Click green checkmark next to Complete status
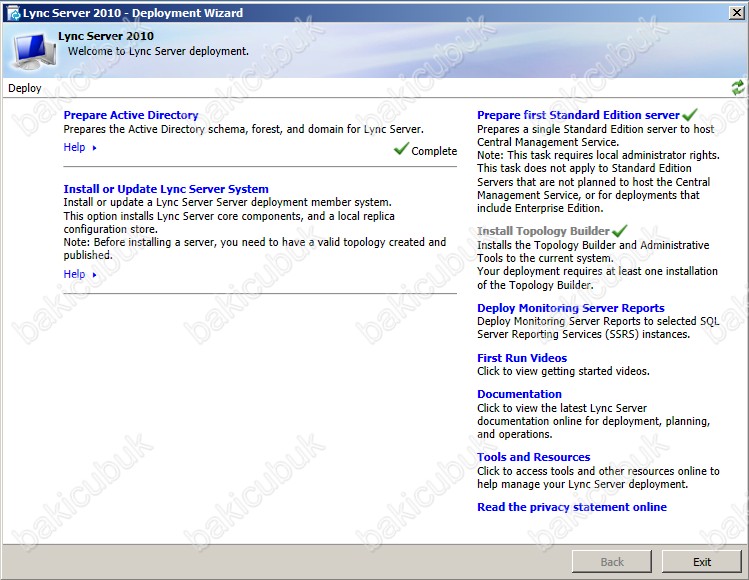Image resolution: width=749 pixels, height=580 pixels. click(x=401, y=149)
